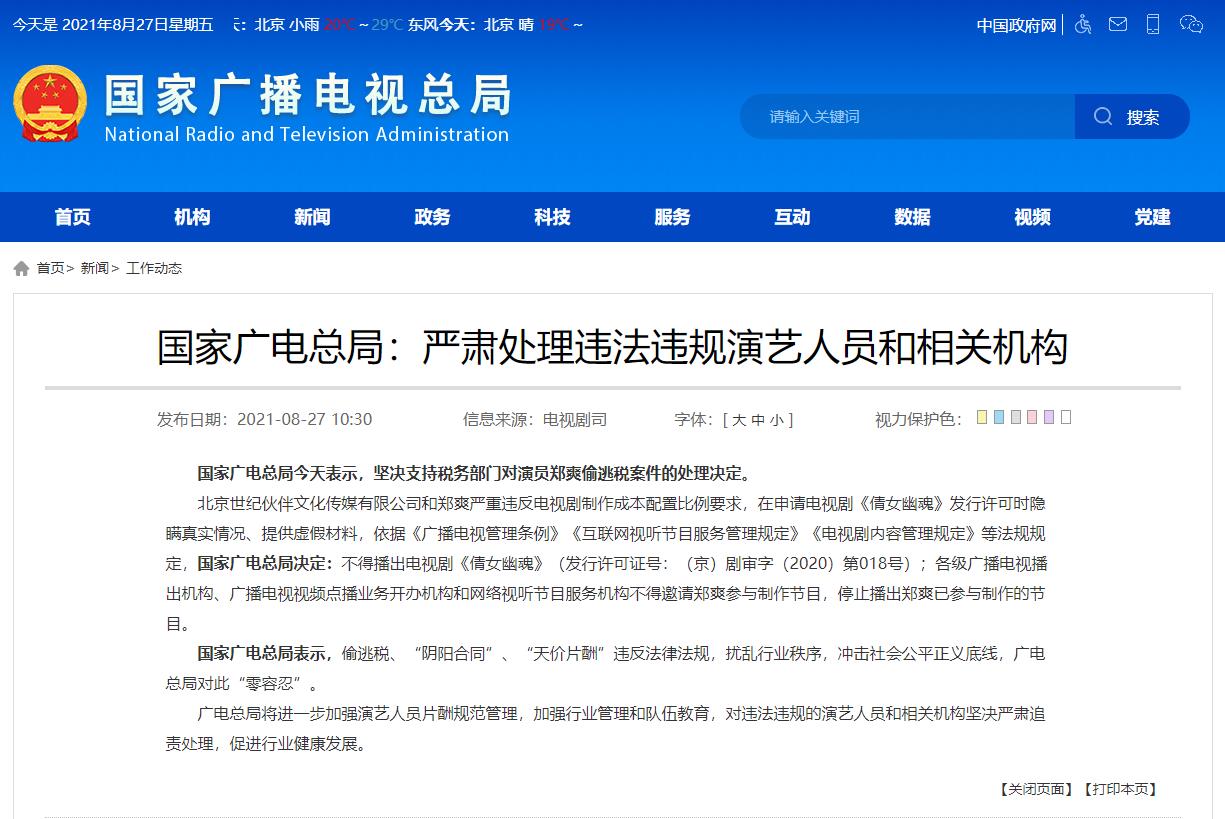
Task: Open the 视频 navigation menu item
Action: (1032, 217)
